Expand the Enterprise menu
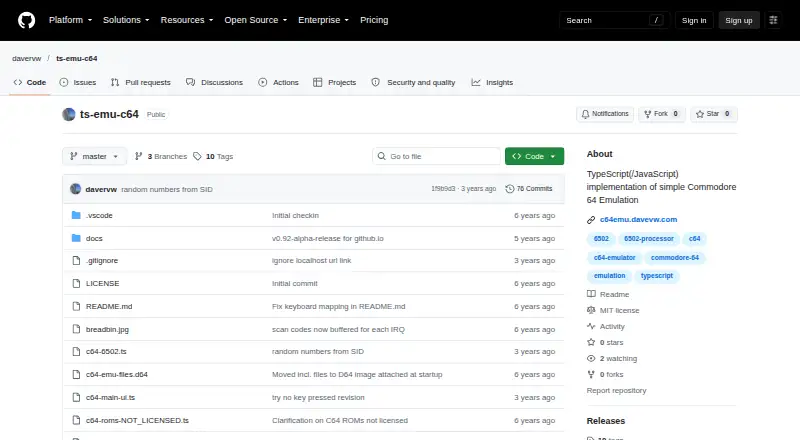Image resolution: width=800 pixels, height=440 pixels. tap(323, 20)
